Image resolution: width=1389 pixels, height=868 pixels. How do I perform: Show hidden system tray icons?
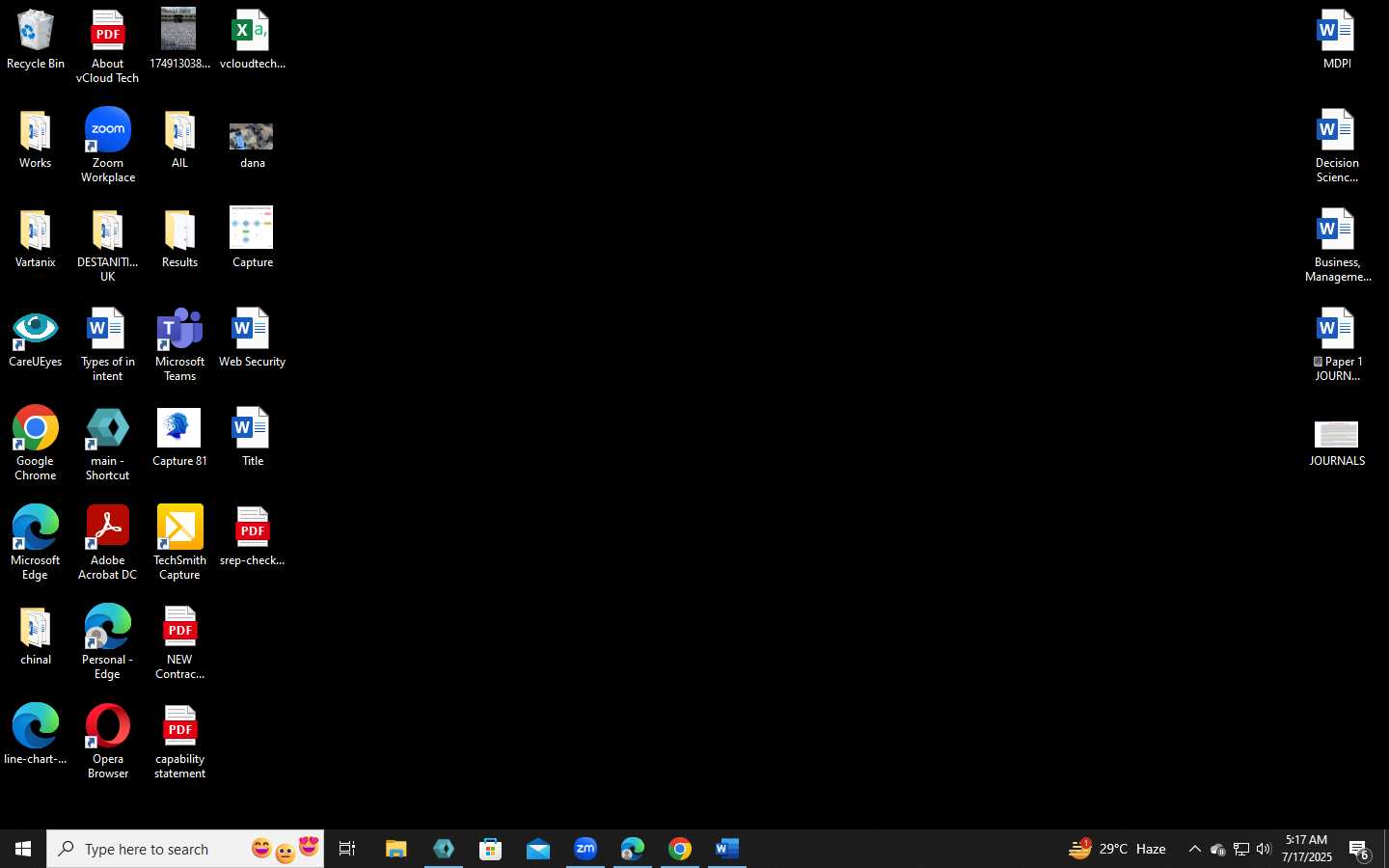pyautogui.click(x=1194, y=849)
